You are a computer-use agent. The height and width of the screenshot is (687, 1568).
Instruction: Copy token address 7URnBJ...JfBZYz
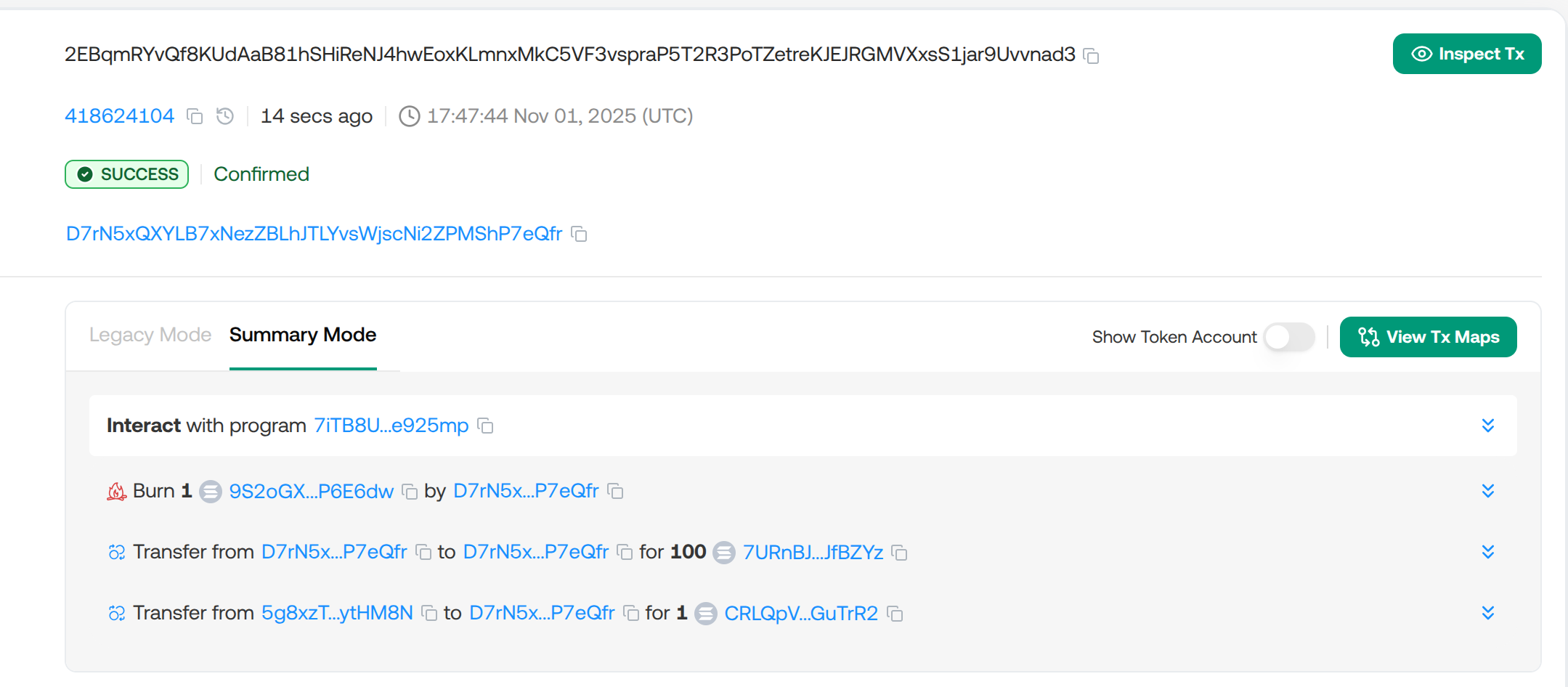(900, 553)
